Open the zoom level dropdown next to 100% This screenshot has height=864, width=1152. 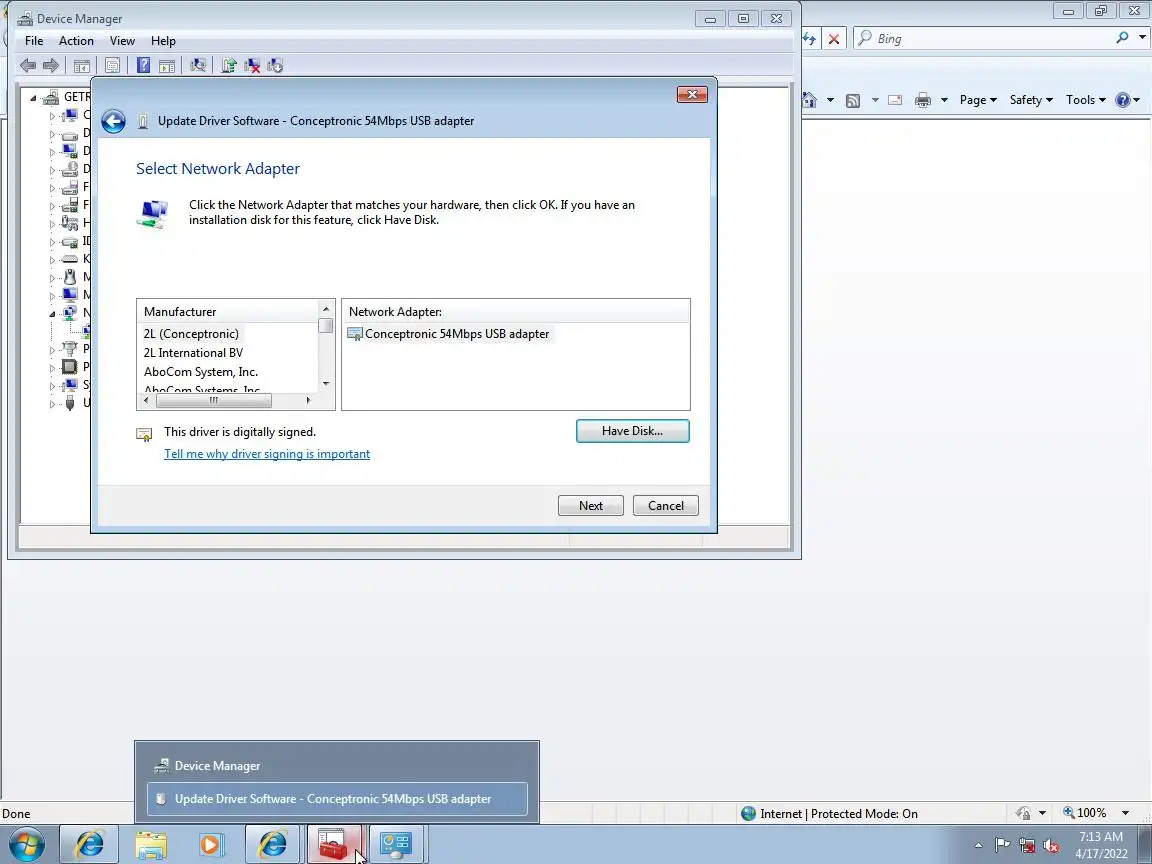pos(1126,813)
